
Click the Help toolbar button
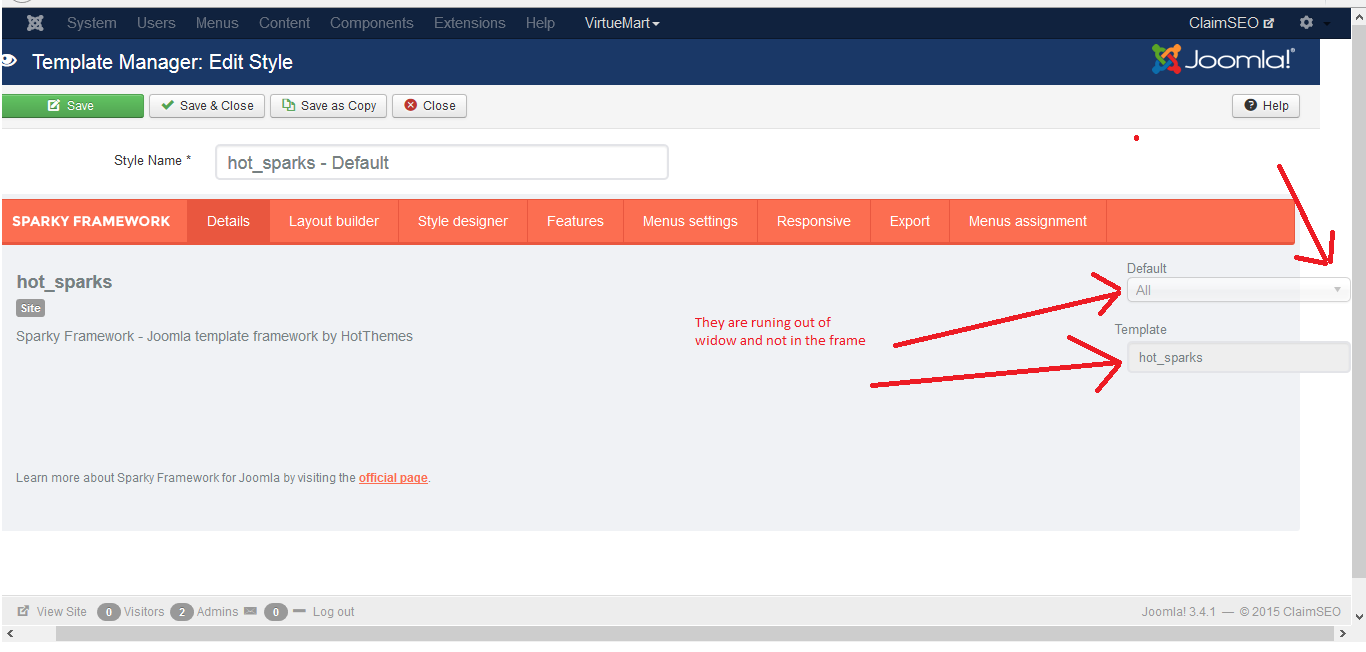pos(1266,106)
